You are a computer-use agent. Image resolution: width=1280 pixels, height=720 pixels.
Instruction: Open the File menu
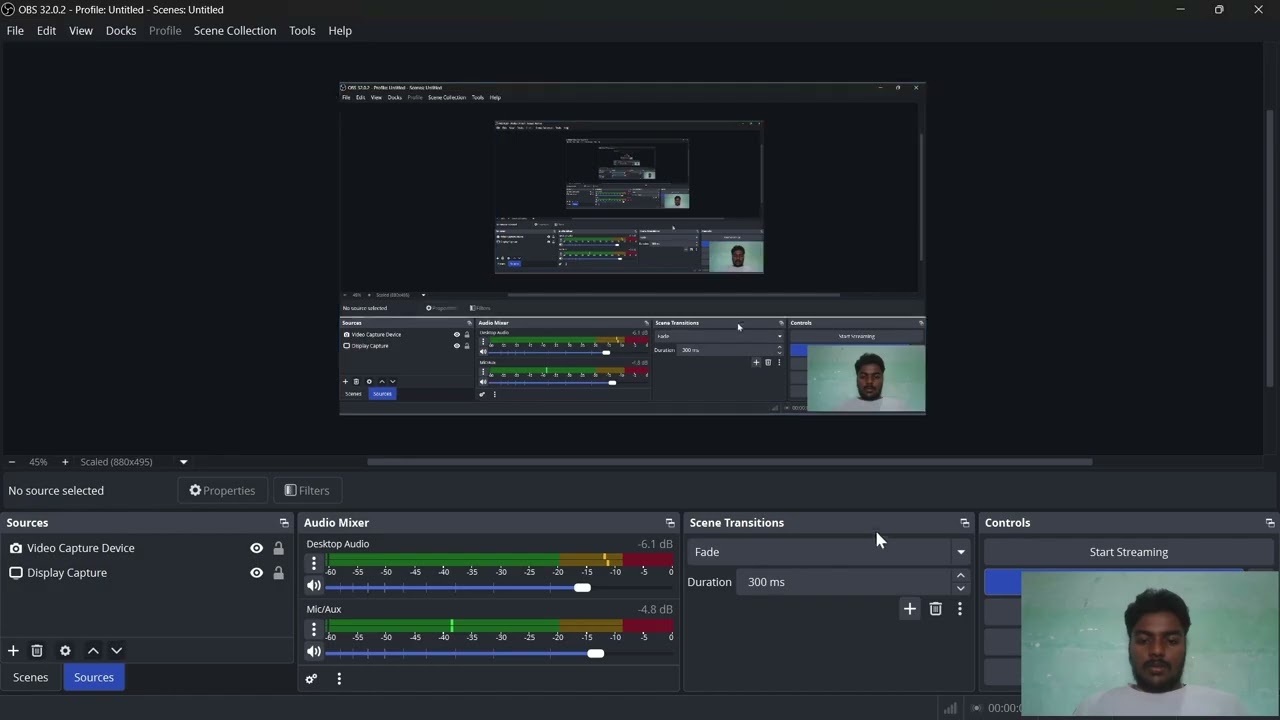click(x=15, y=31)
